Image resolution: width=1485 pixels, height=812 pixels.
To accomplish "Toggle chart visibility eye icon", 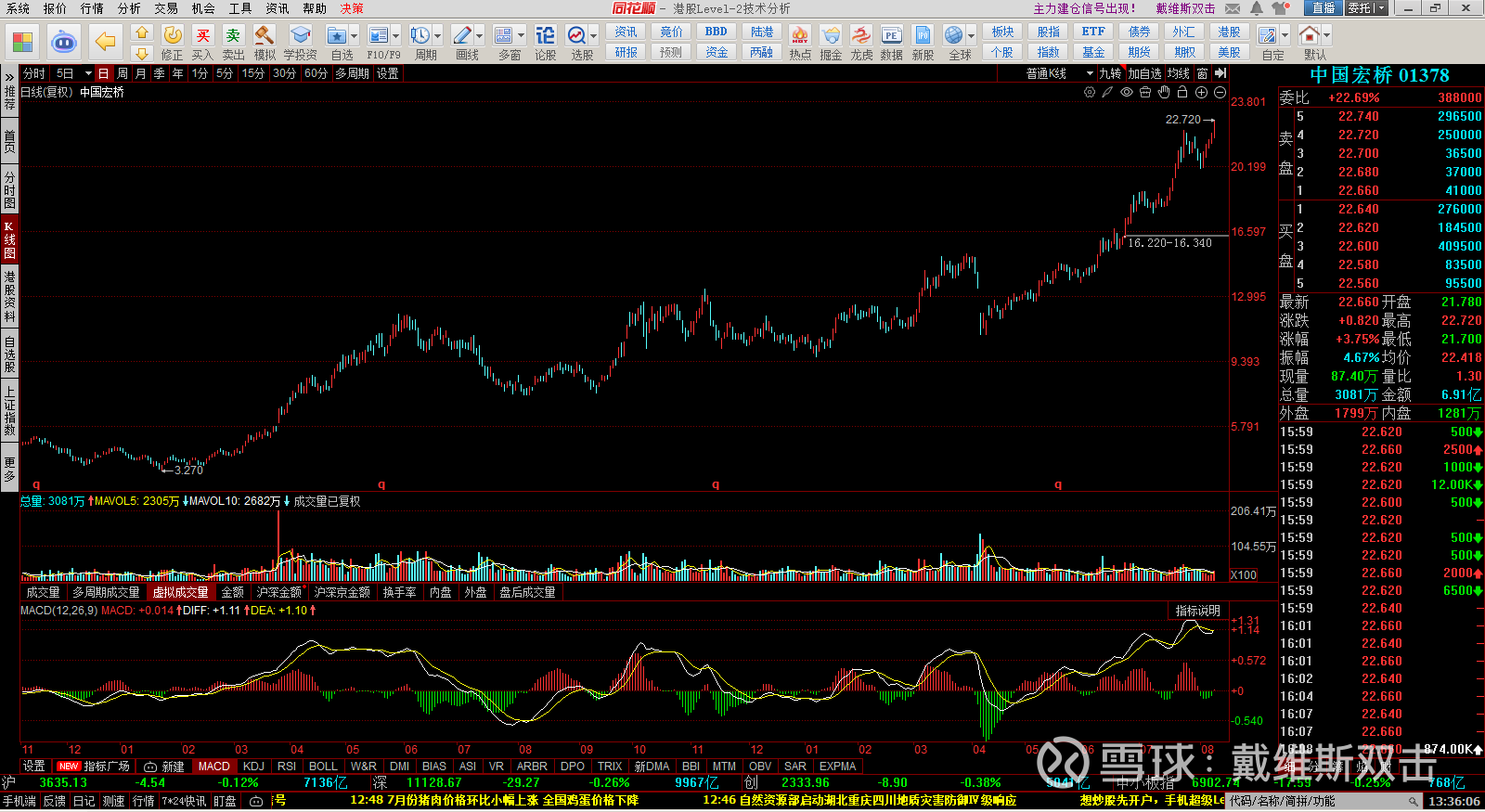I will tap(1127, 92).
